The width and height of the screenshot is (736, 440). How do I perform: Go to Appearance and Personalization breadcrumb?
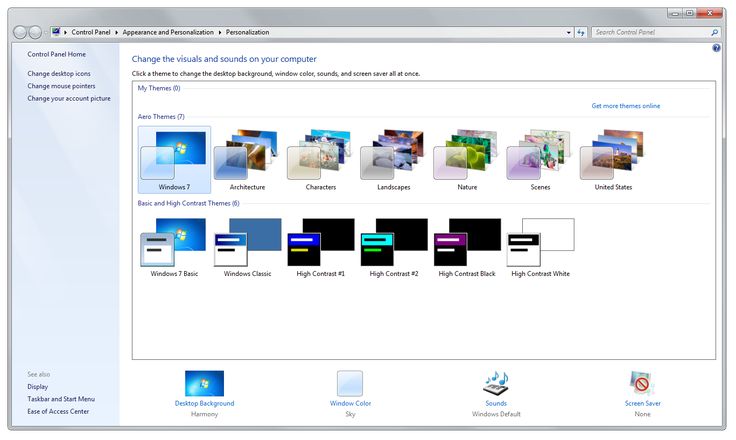[x=168, y=32]
